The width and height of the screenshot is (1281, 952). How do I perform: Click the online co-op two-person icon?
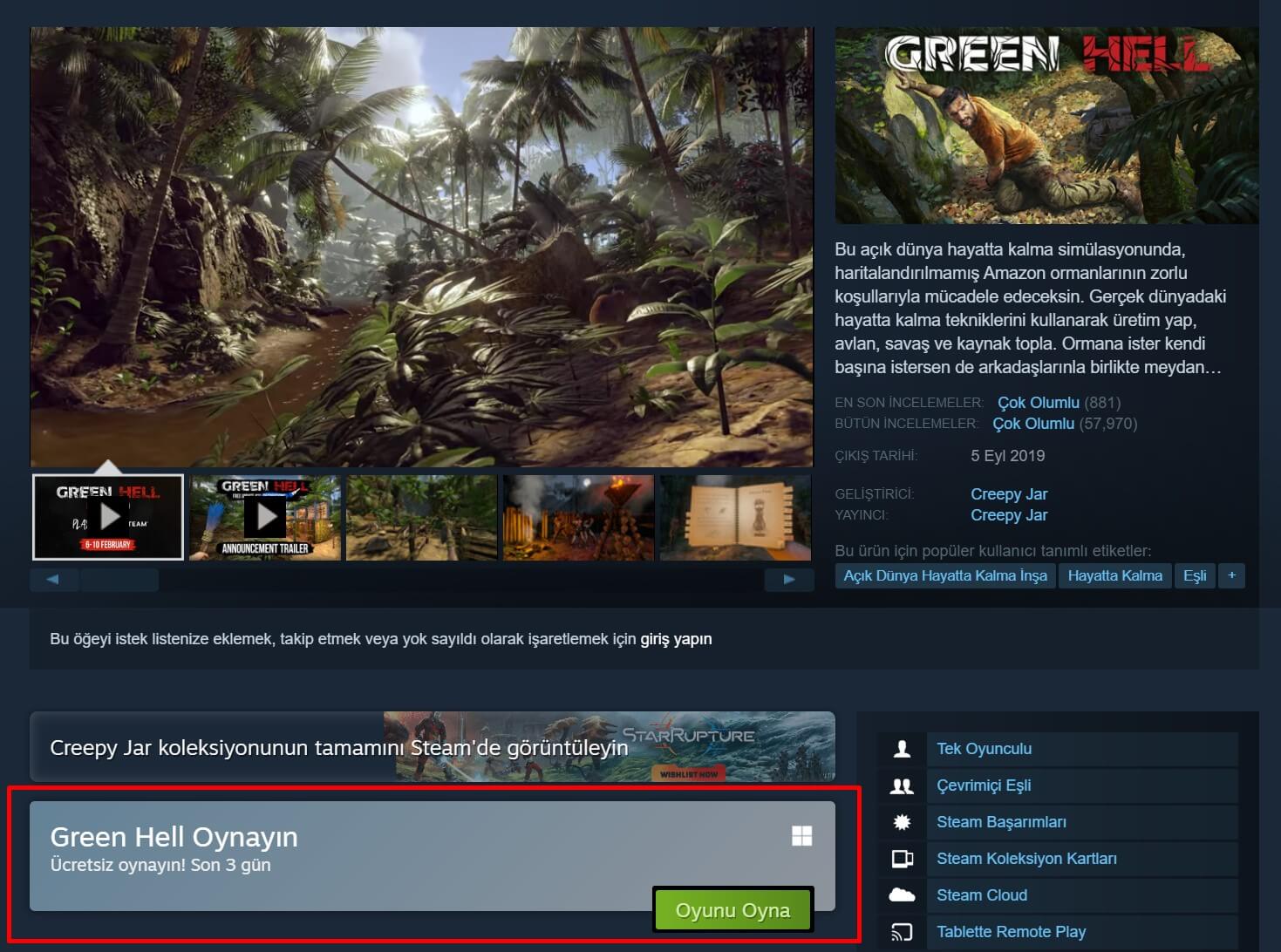pos(902,785)
